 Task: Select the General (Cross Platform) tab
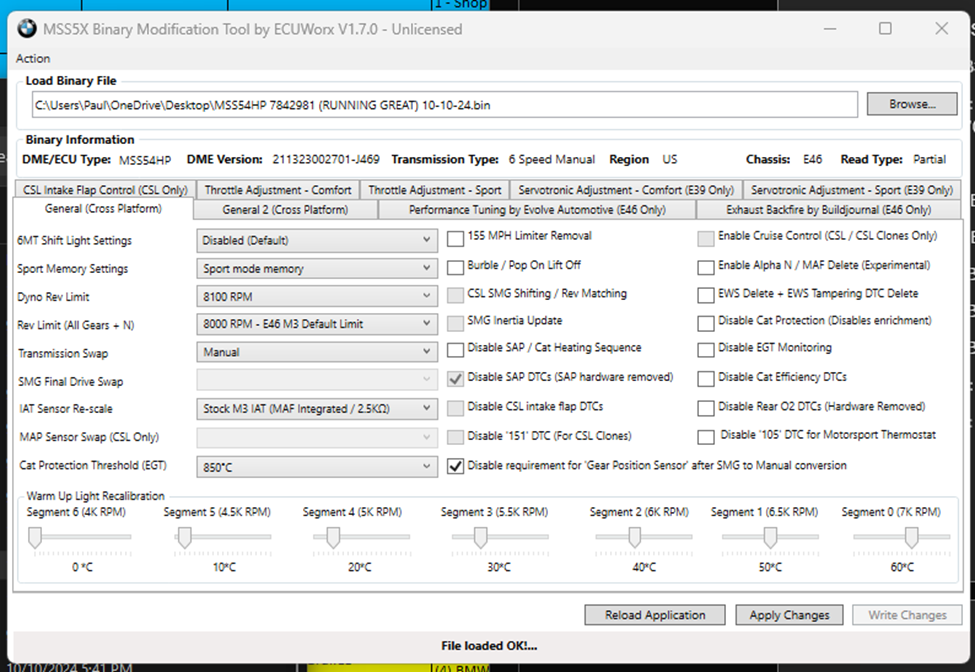click(103, 208)
